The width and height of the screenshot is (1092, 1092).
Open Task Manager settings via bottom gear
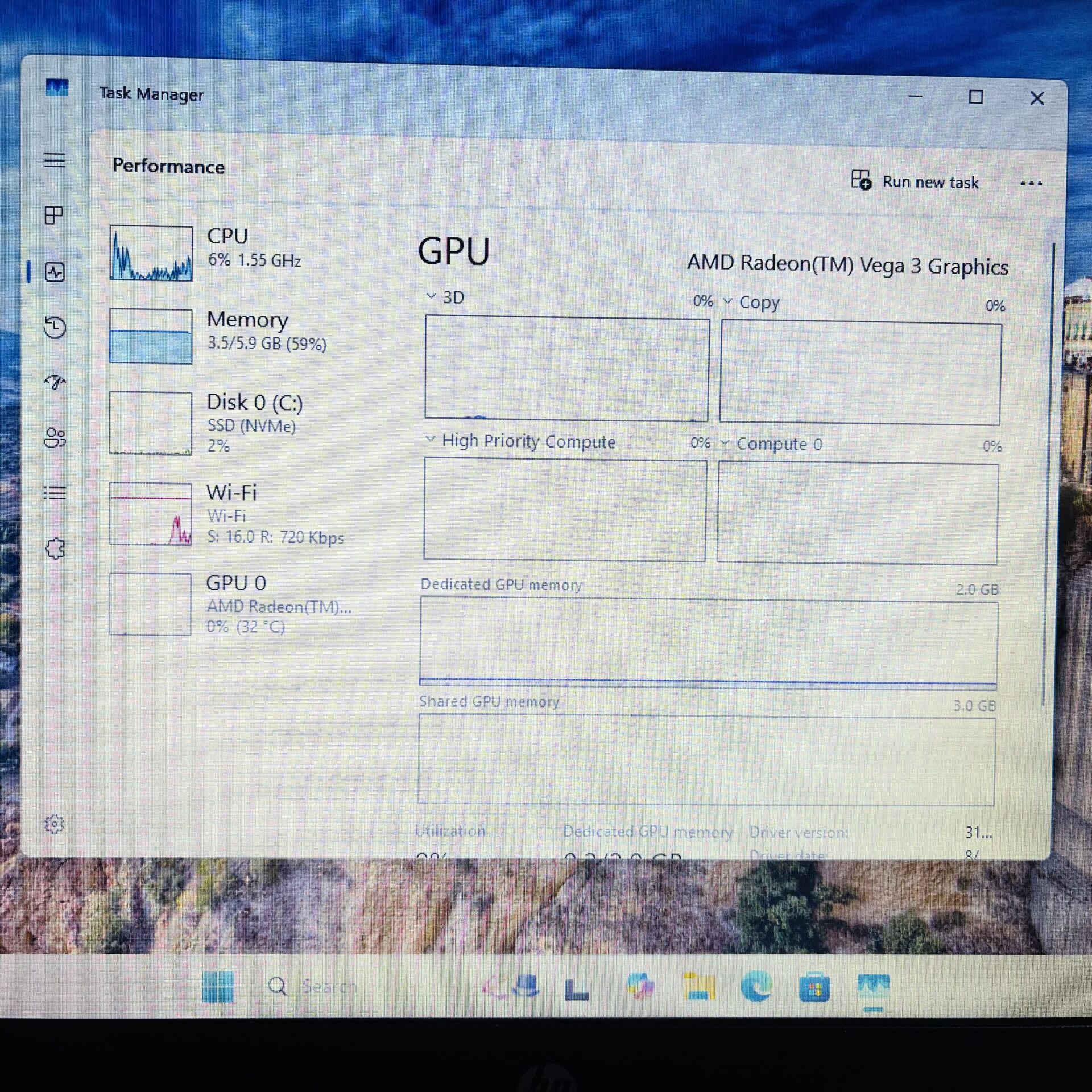point(55,825)
